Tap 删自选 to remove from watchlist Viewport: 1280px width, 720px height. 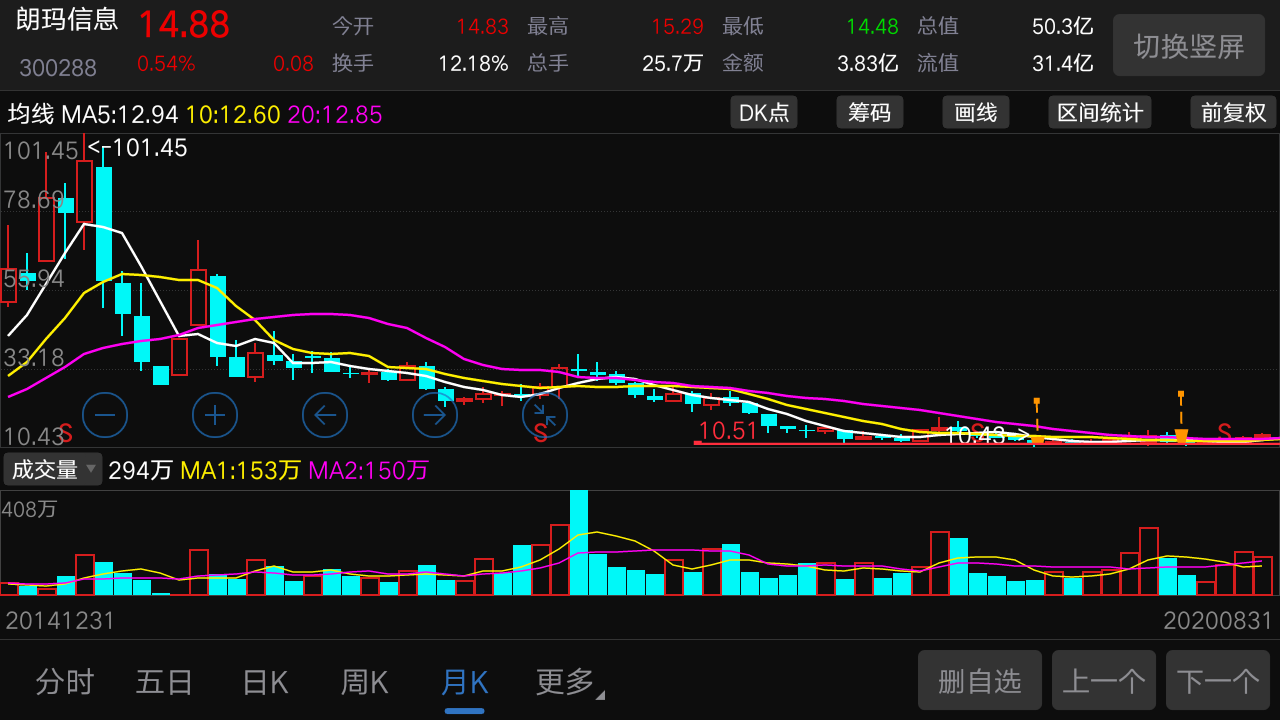(x=980, y=681)
